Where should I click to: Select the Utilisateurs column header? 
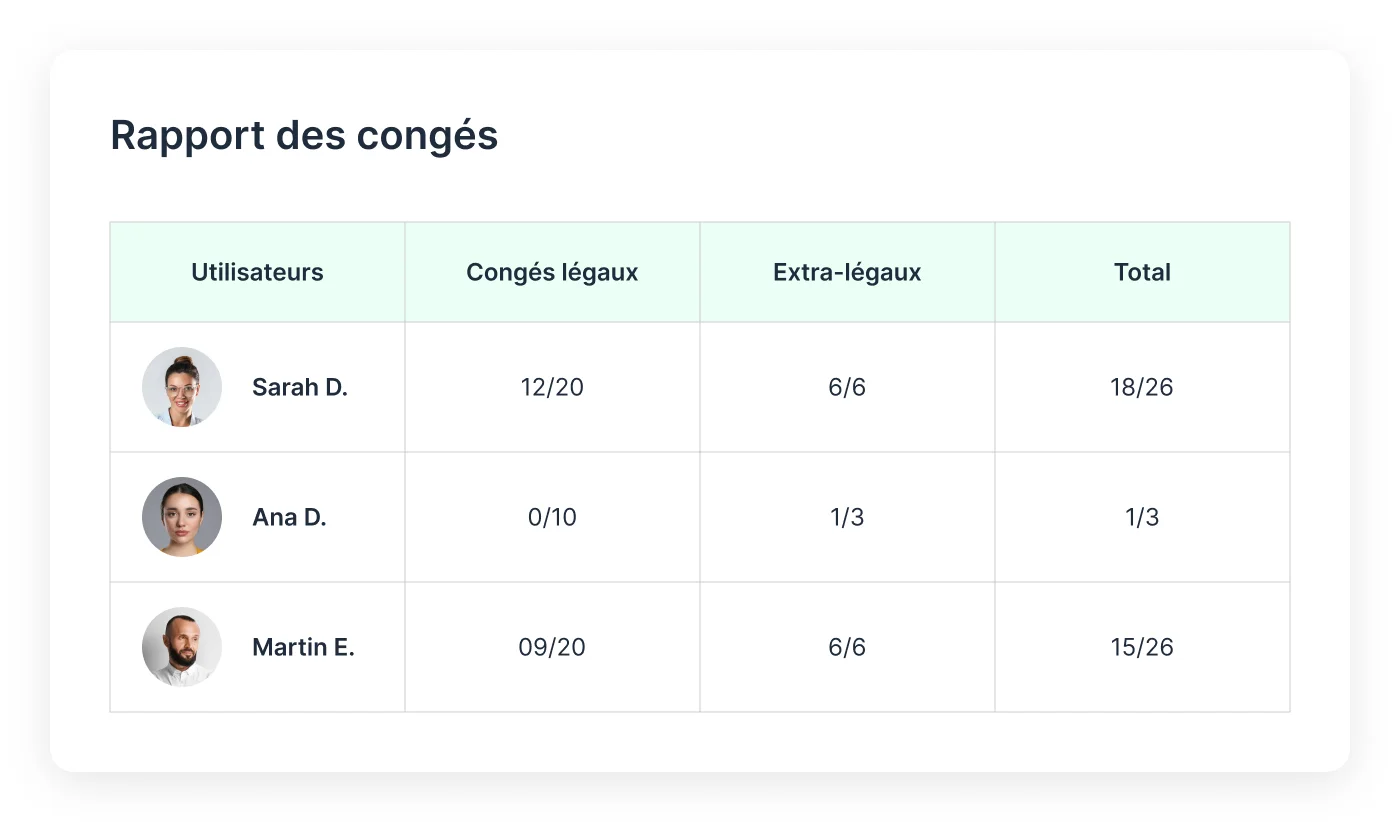[257, 272]
